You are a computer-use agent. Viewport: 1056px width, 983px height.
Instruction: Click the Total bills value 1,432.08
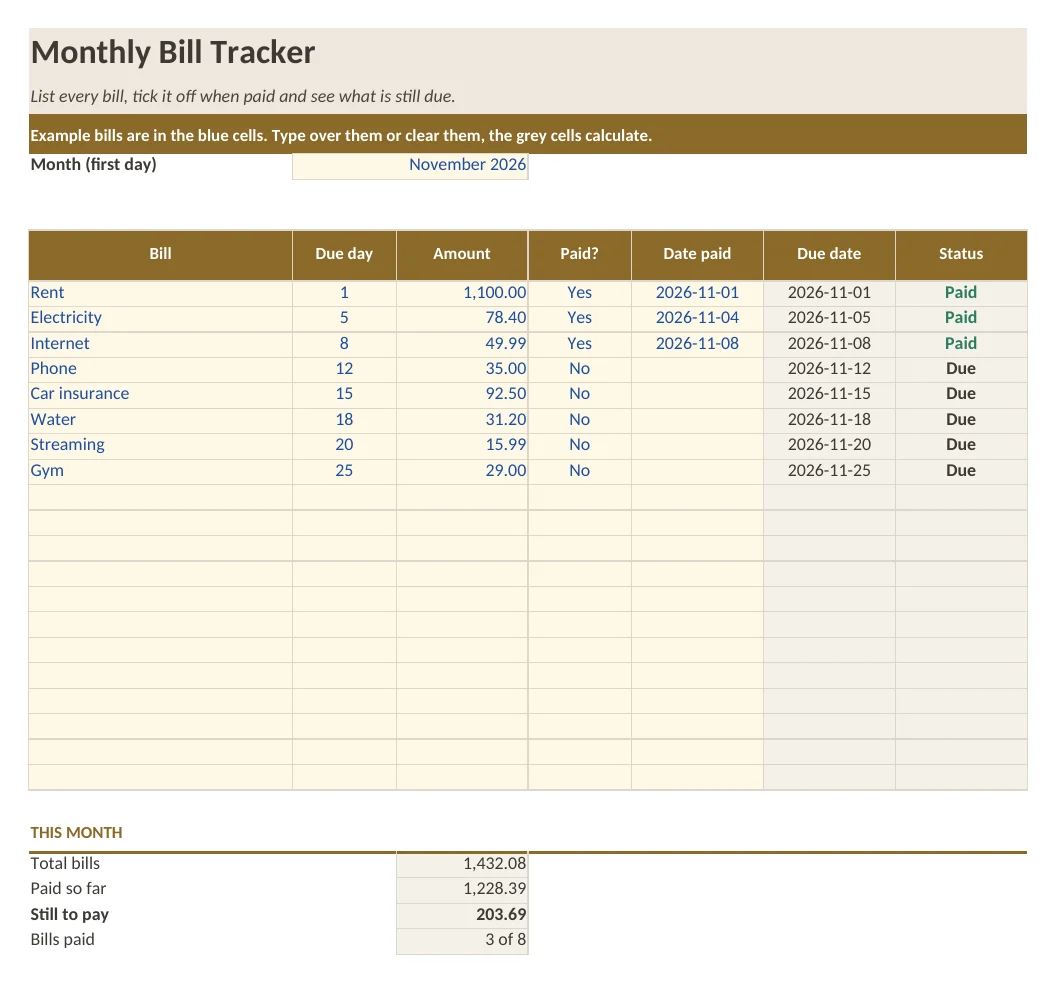[462, 865]
